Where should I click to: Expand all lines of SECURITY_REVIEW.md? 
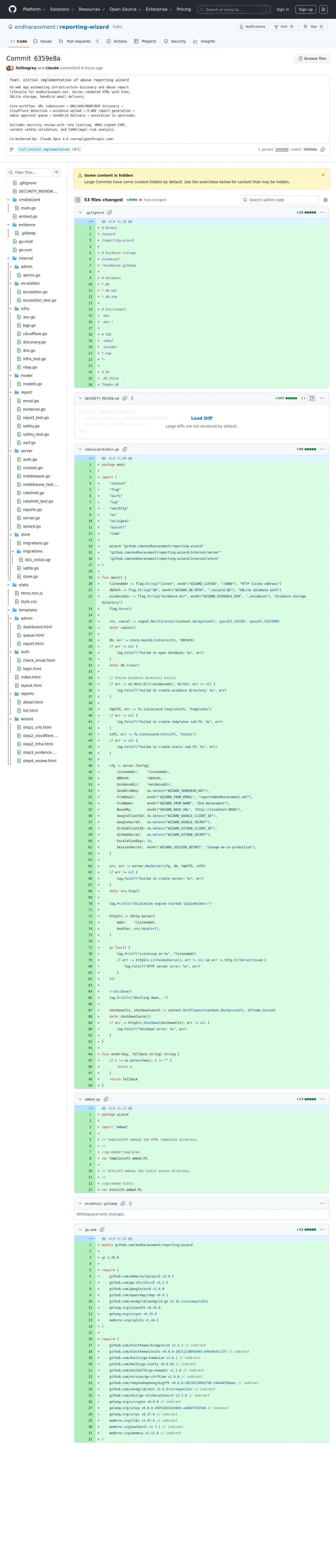[x=132, y=398]
